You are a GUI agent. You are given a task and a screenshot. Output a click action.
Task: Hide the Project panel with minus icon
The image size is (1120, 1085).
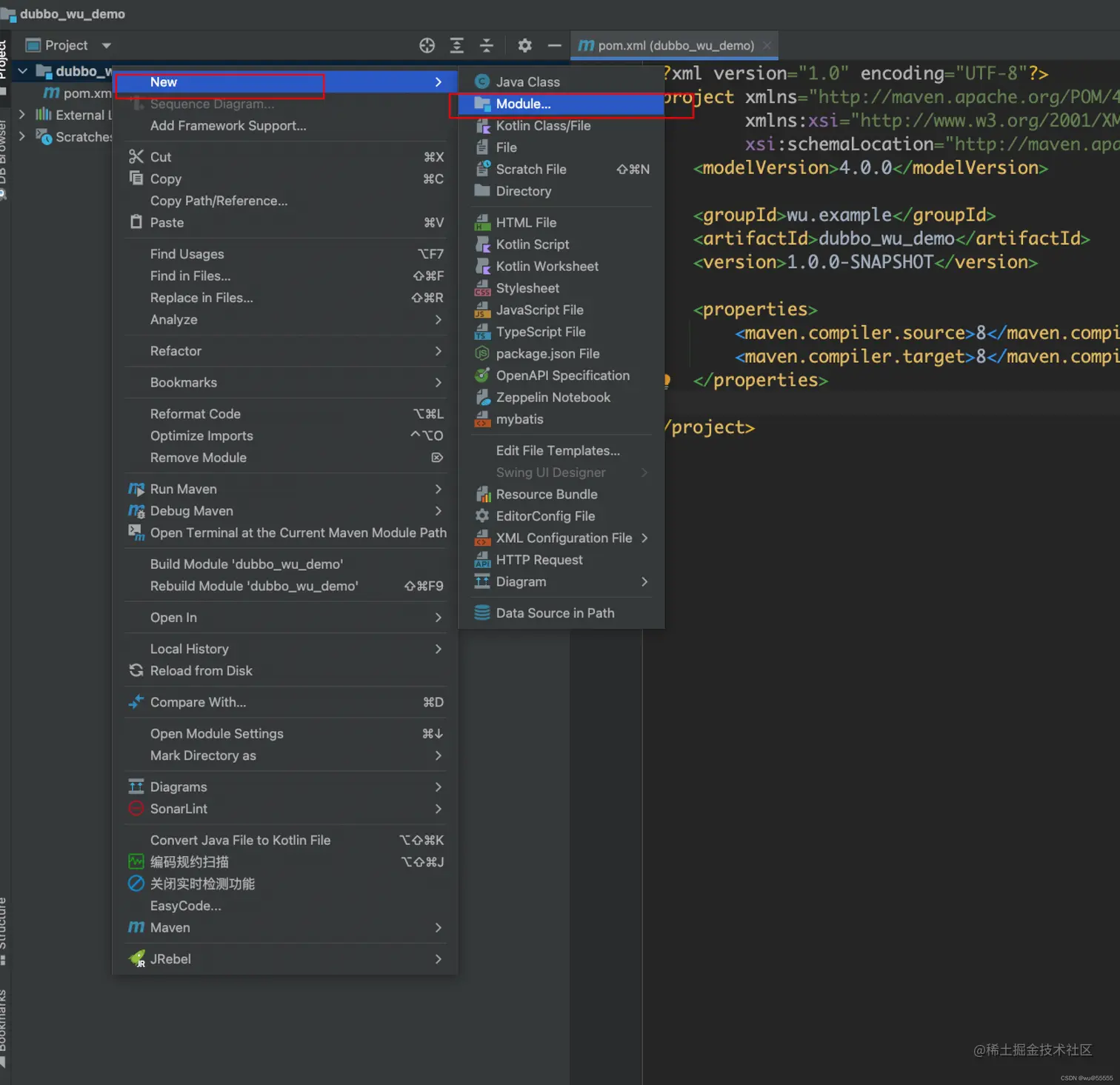coord(554,46)
